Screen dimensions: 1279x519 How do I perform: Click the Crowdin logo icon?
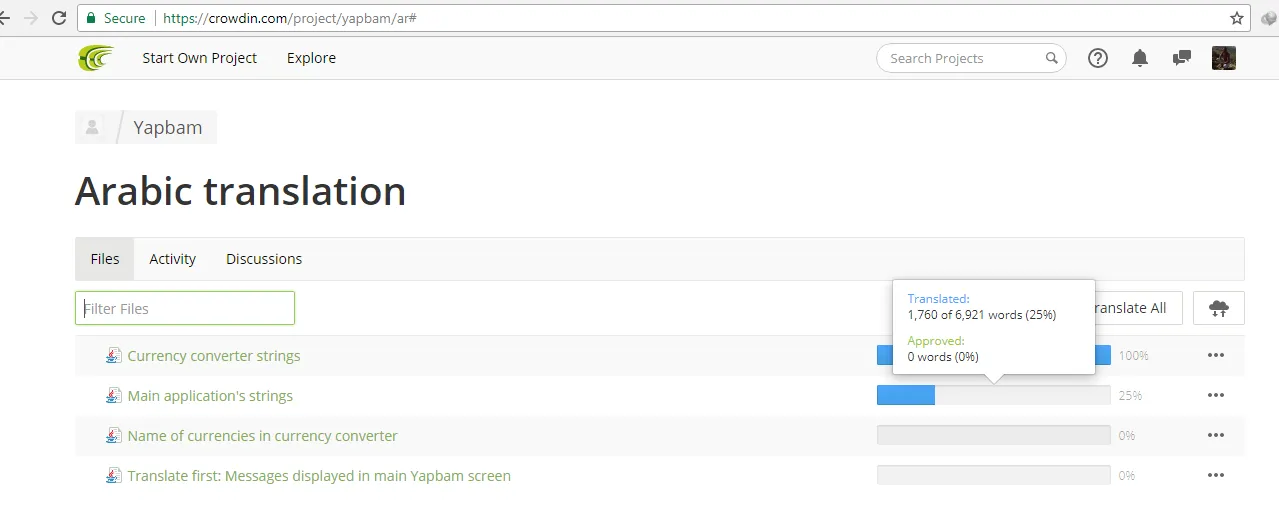(96, 58)
